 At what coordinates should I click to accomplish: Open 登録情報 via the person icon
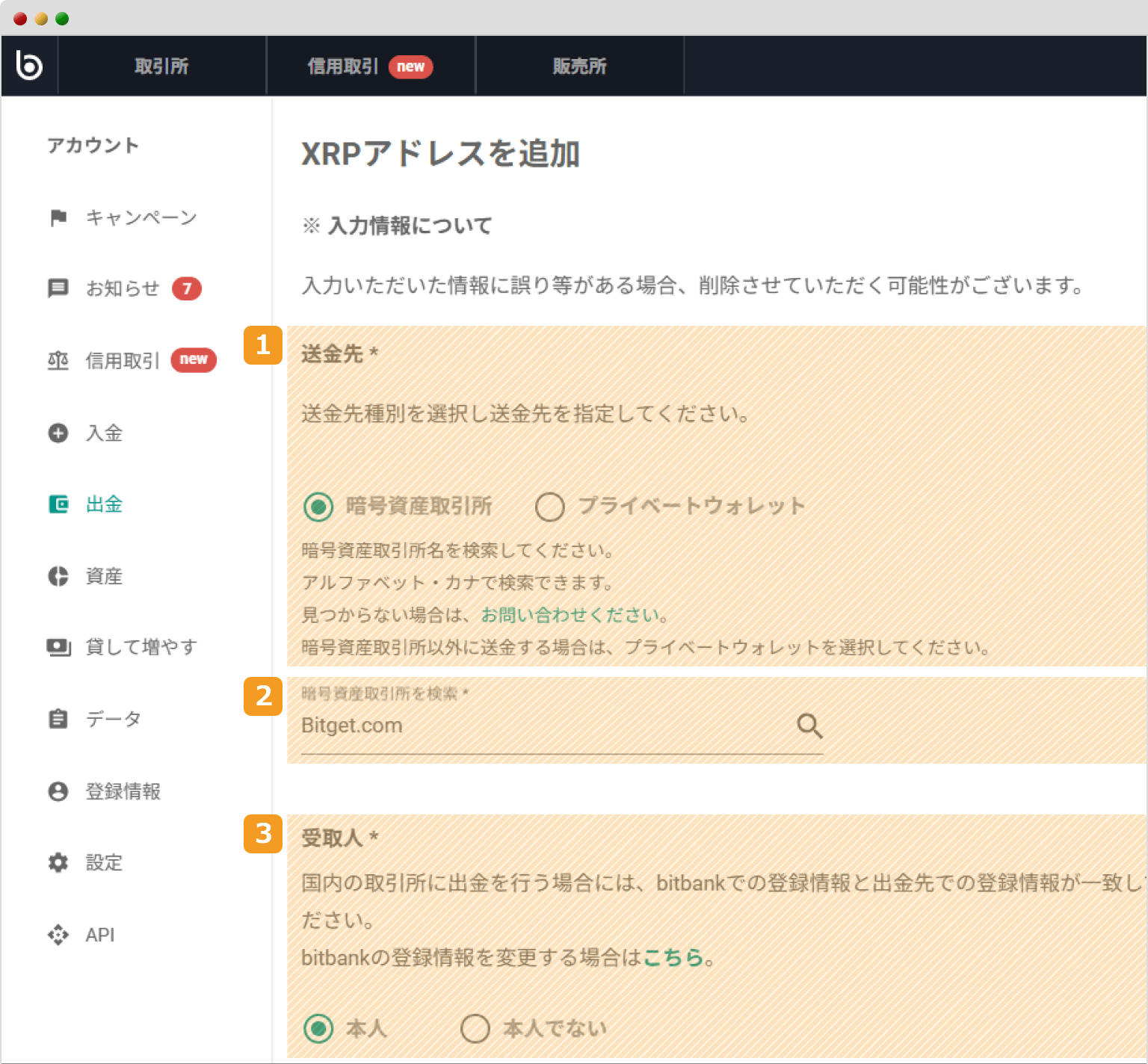coord(58,791)
